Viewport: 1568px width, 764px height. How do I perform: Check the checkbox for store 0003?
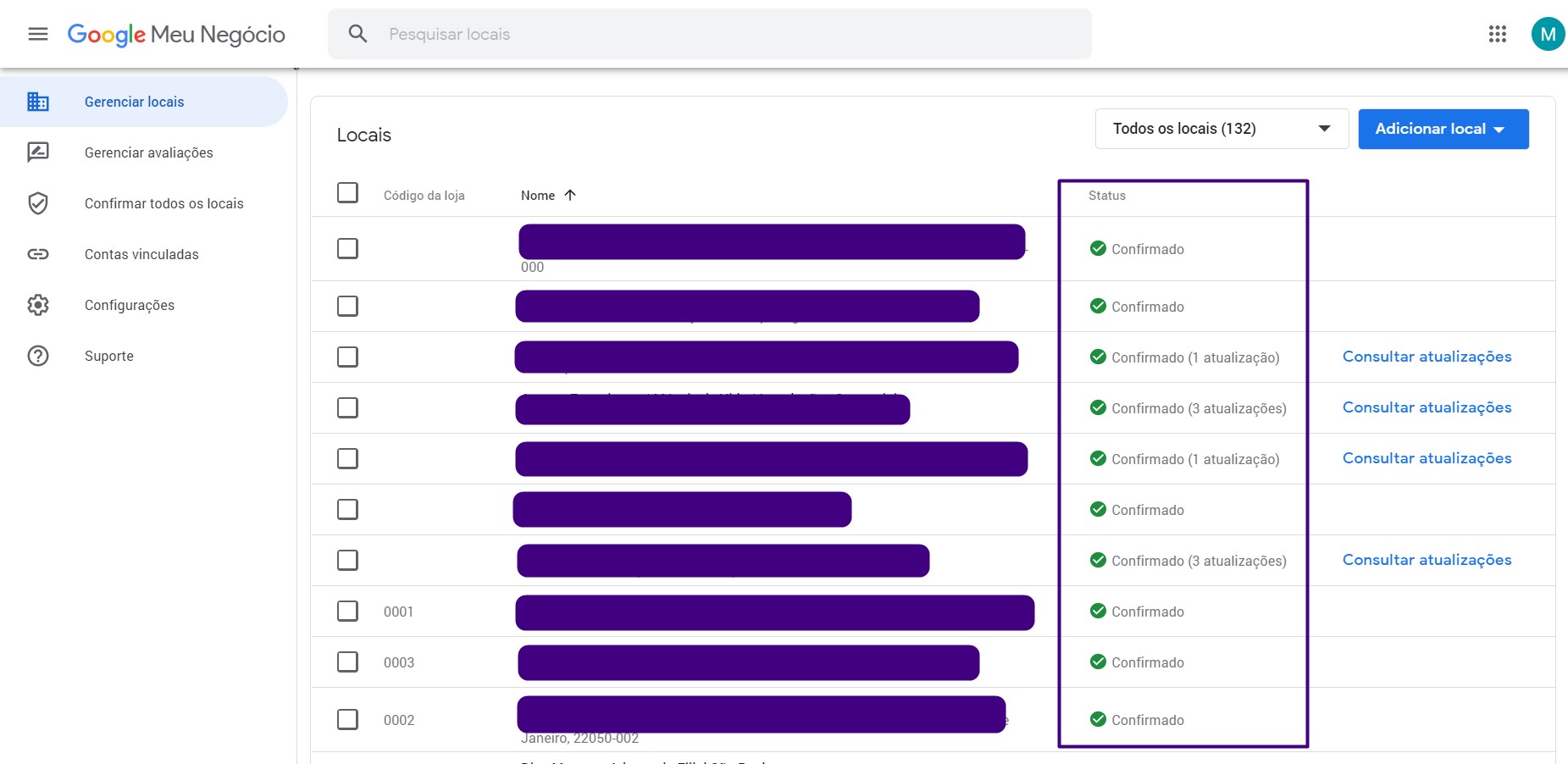[x=347, y=662]
